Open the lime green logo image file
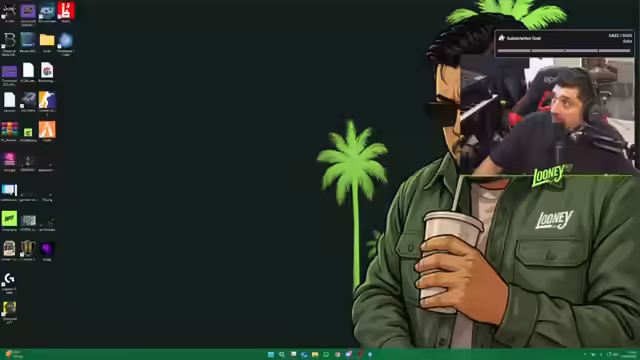 click(x=9, y=218)
